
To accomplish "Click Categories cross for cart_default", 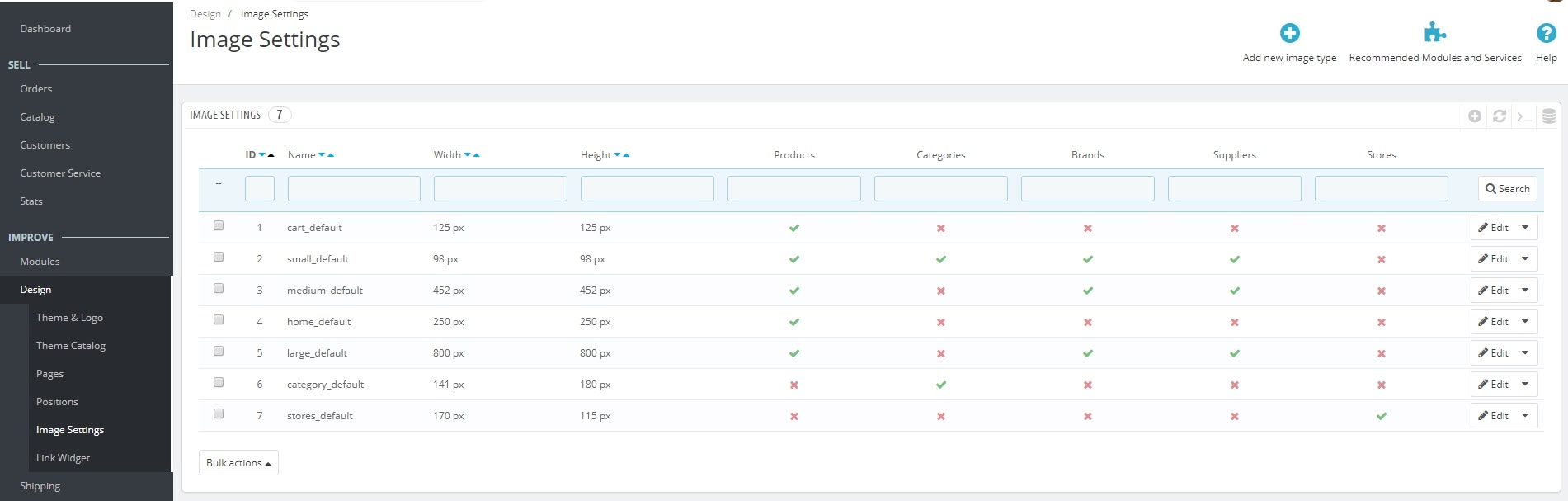I will [x=941, y=228].
